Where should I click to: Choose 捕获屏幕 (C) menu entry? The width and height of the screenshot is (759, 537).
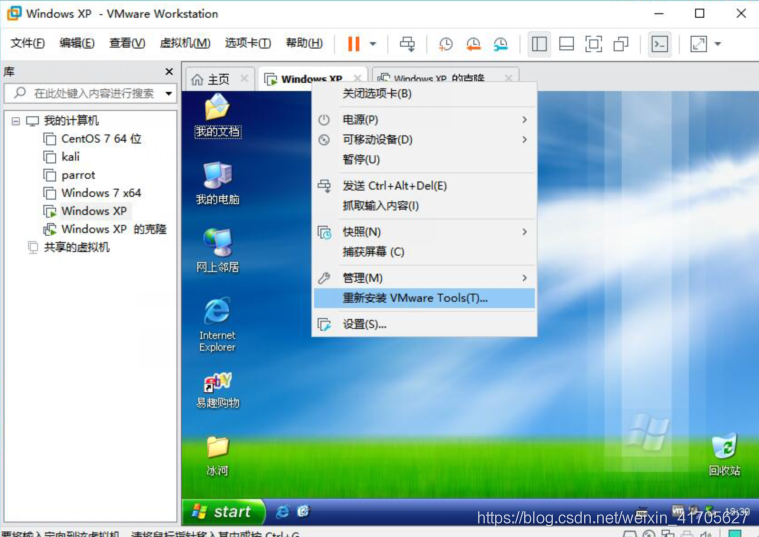tap(424, 252)
